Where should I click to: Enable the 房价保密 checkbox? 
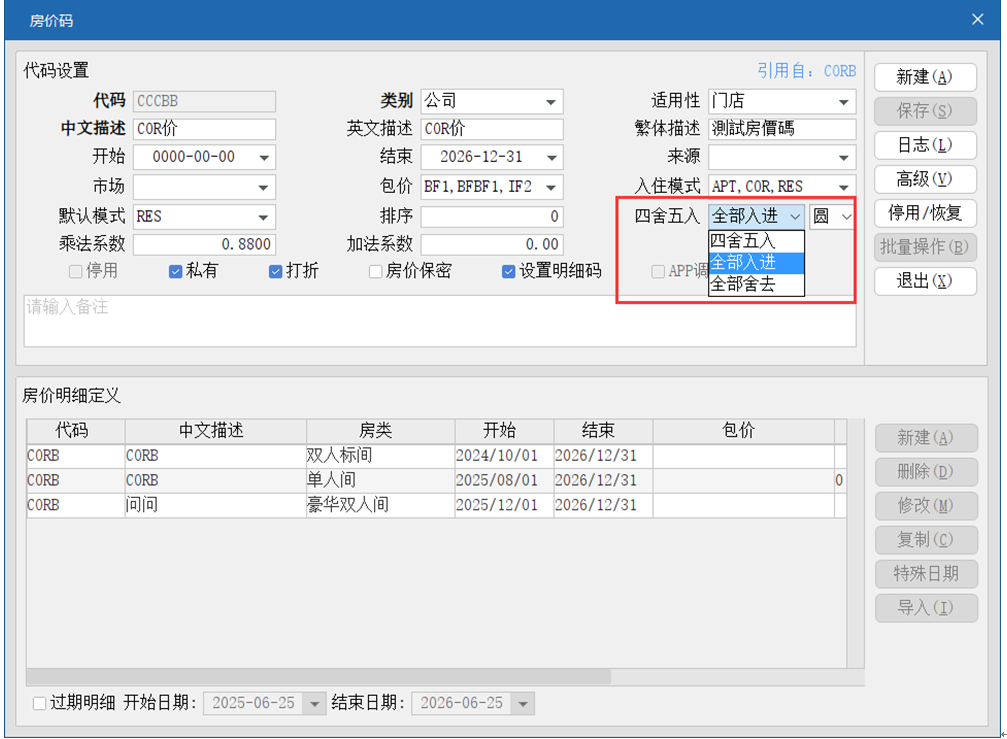[x=376, y=272]
